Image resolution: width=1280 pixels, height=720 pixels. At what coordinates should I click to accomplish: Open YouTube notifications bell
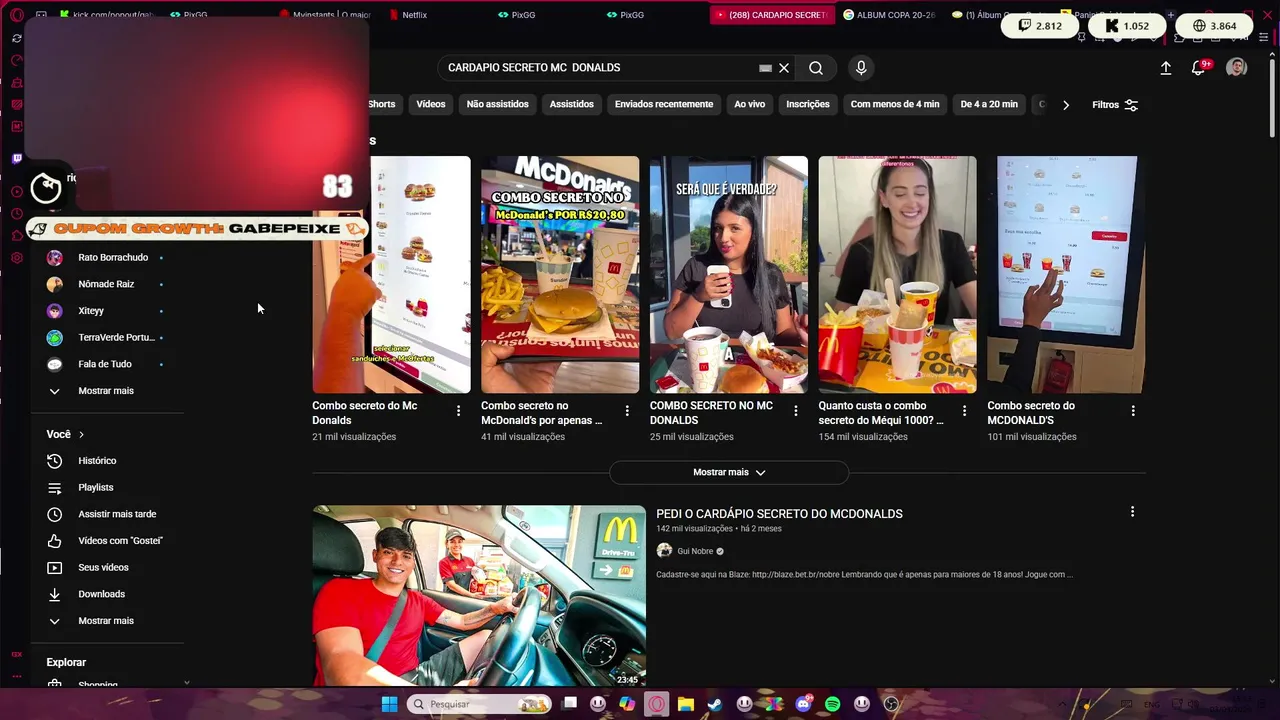[x=1198, y=68]
